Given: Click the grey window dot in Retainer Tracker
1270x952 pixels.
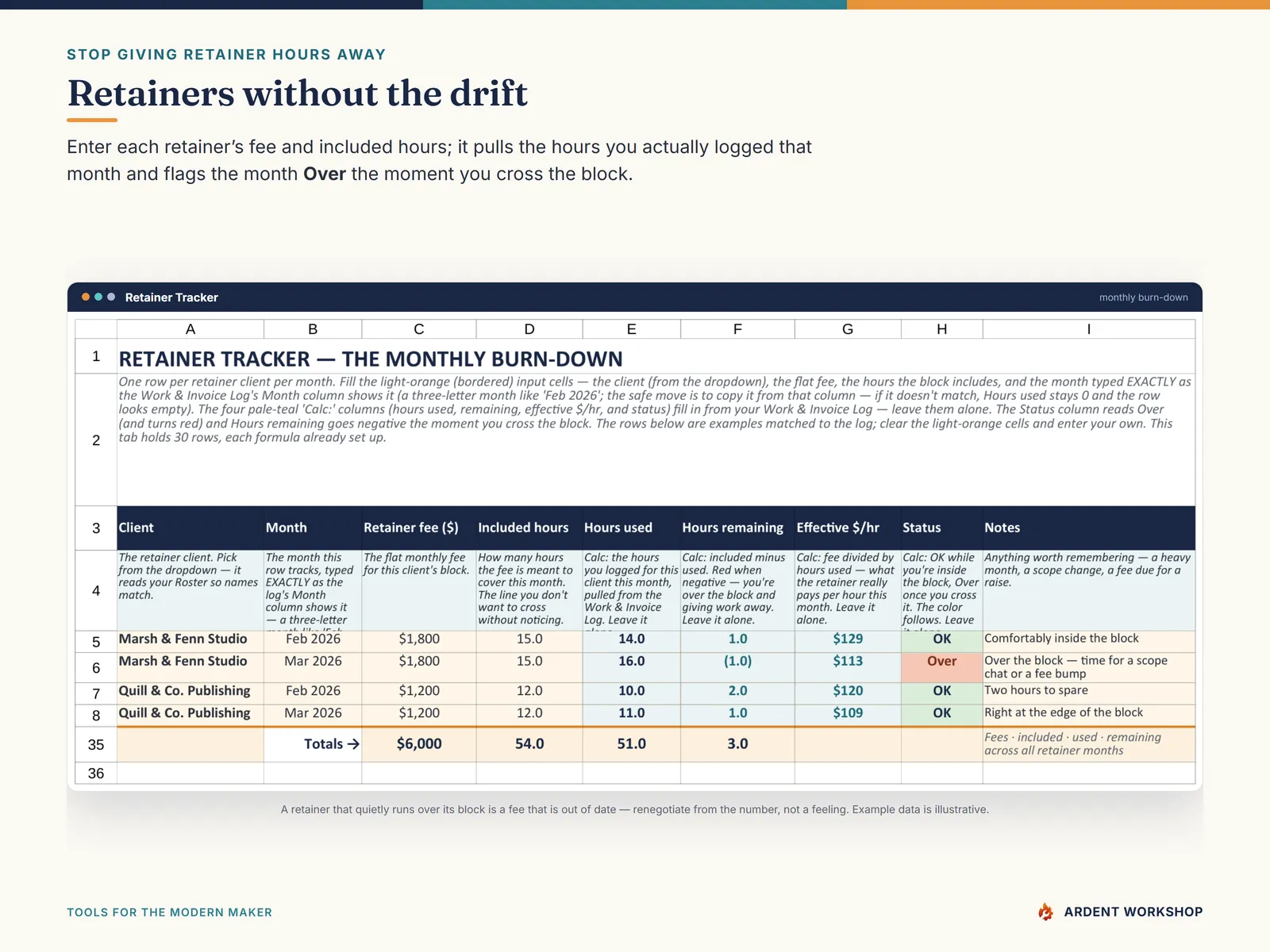Looking at the screenshot, I should 111,297.
